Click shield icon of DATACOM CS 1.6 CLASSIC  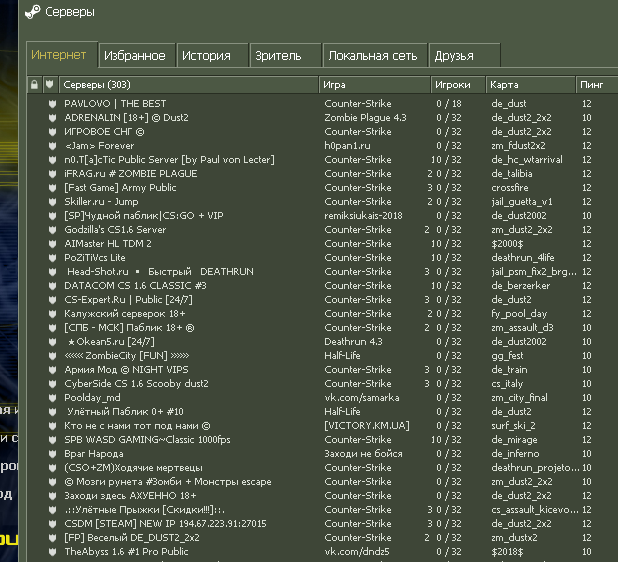52,286
